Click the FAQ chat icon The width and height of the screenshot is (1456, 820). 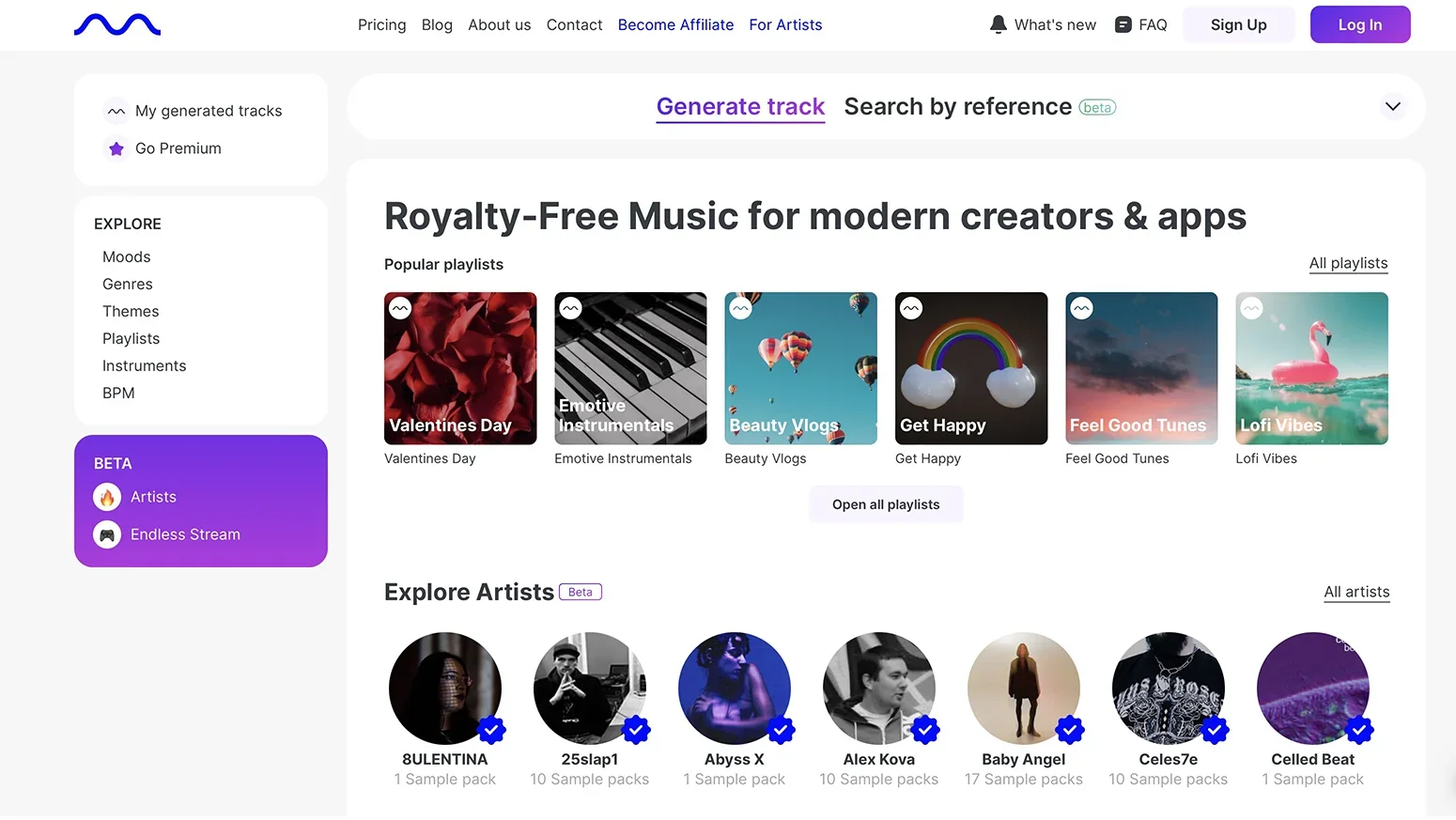pos(1123,24)
